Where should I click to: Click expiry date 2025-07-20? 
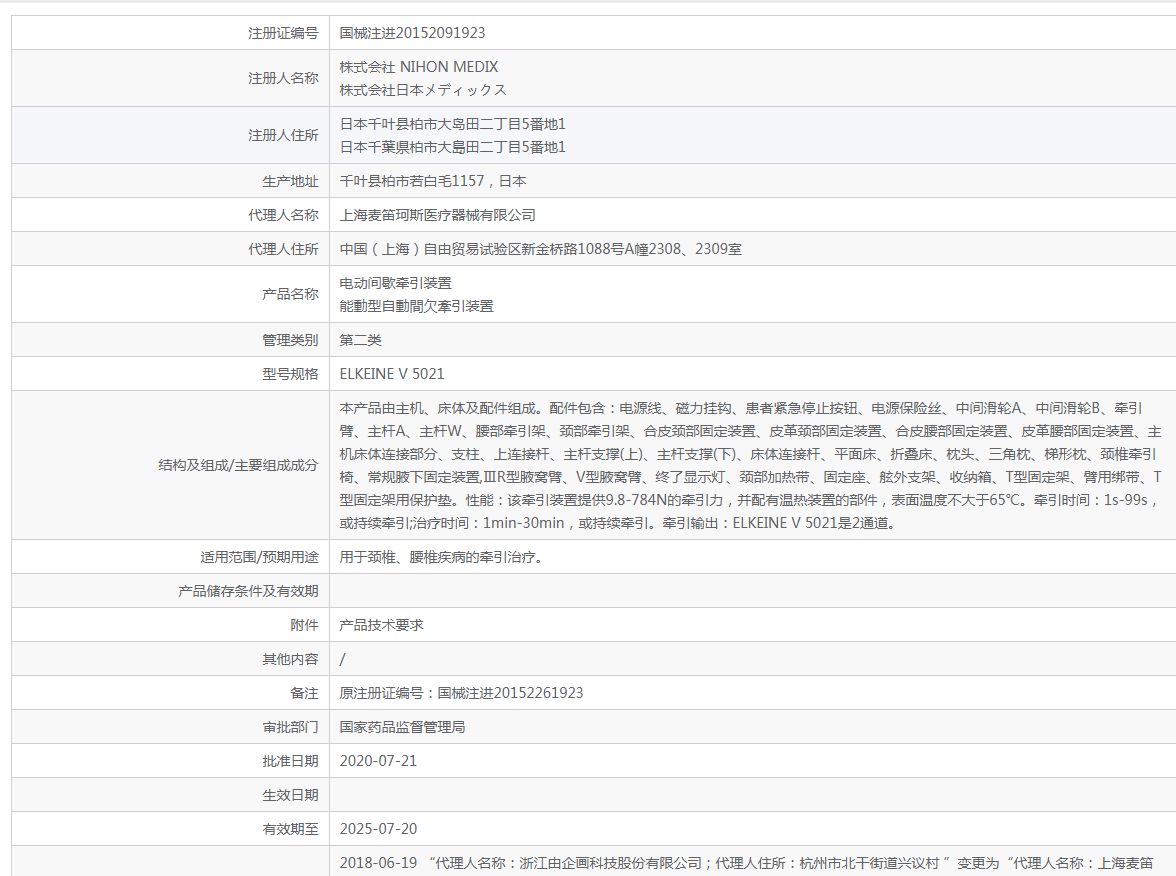(378, 829)
